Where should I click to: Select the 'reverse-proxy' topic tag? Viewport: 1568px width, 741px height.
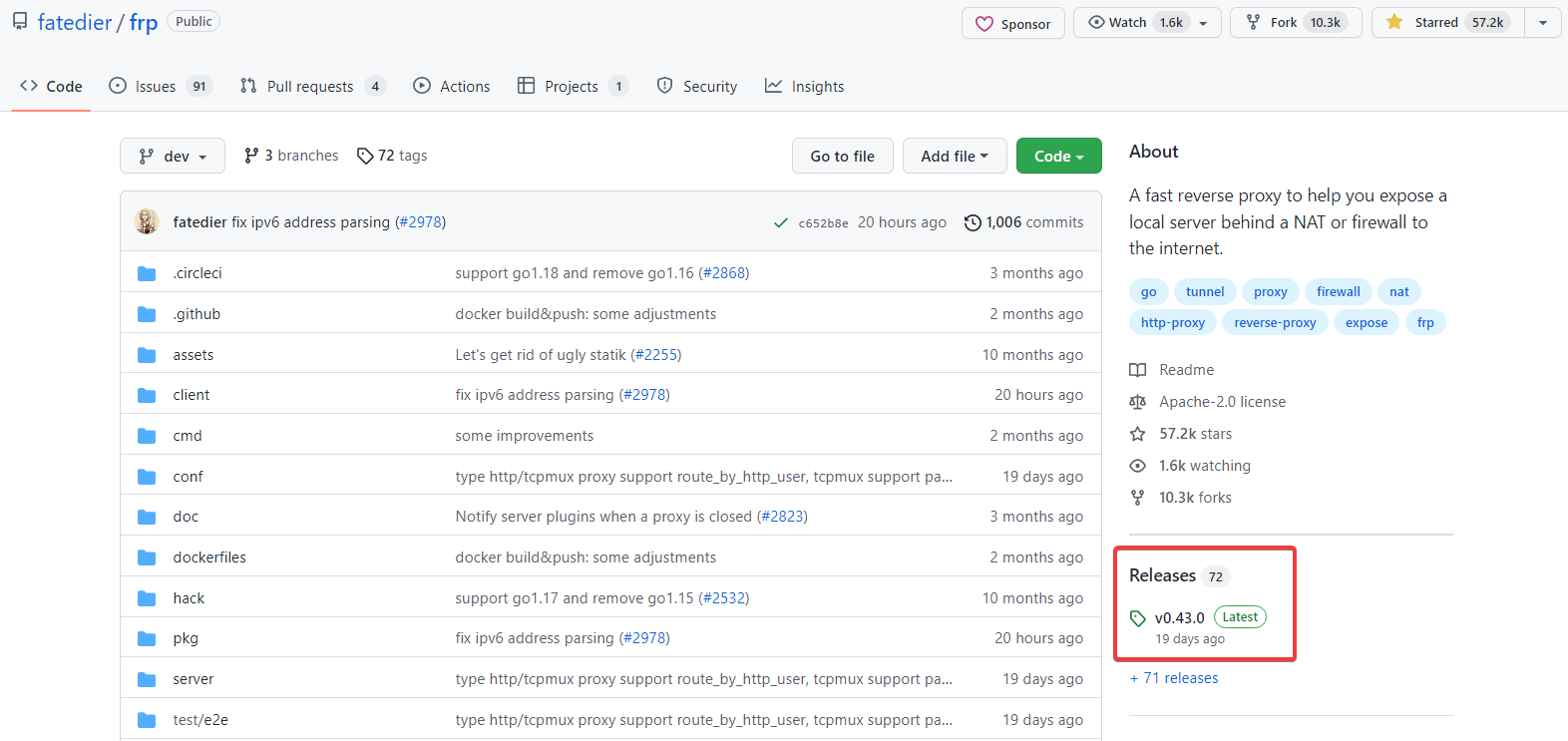[1275, 323]
